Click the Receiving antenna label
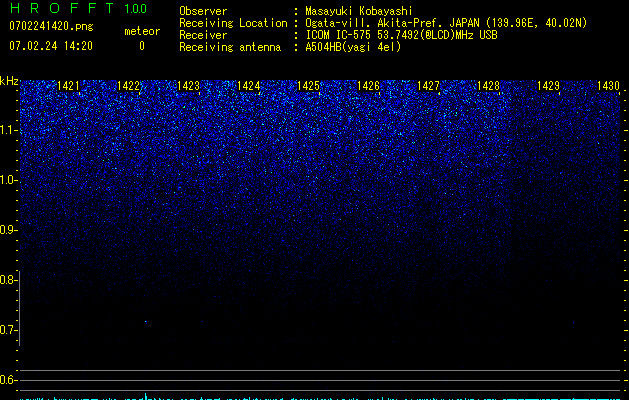This screenshot has height=400, width=629. click(x=230, y=47)
